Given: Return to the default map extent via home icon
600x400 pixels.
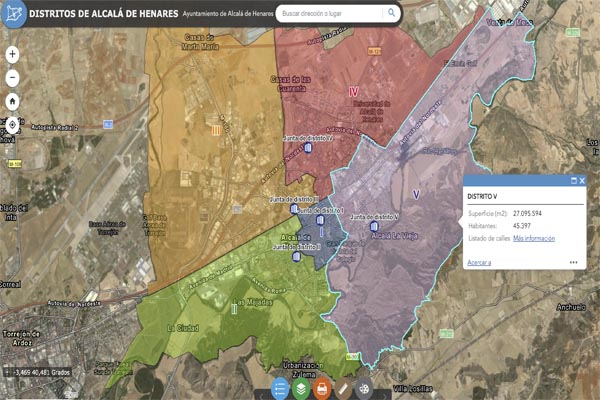Looking at the screenshot, I should coord(13,101).
